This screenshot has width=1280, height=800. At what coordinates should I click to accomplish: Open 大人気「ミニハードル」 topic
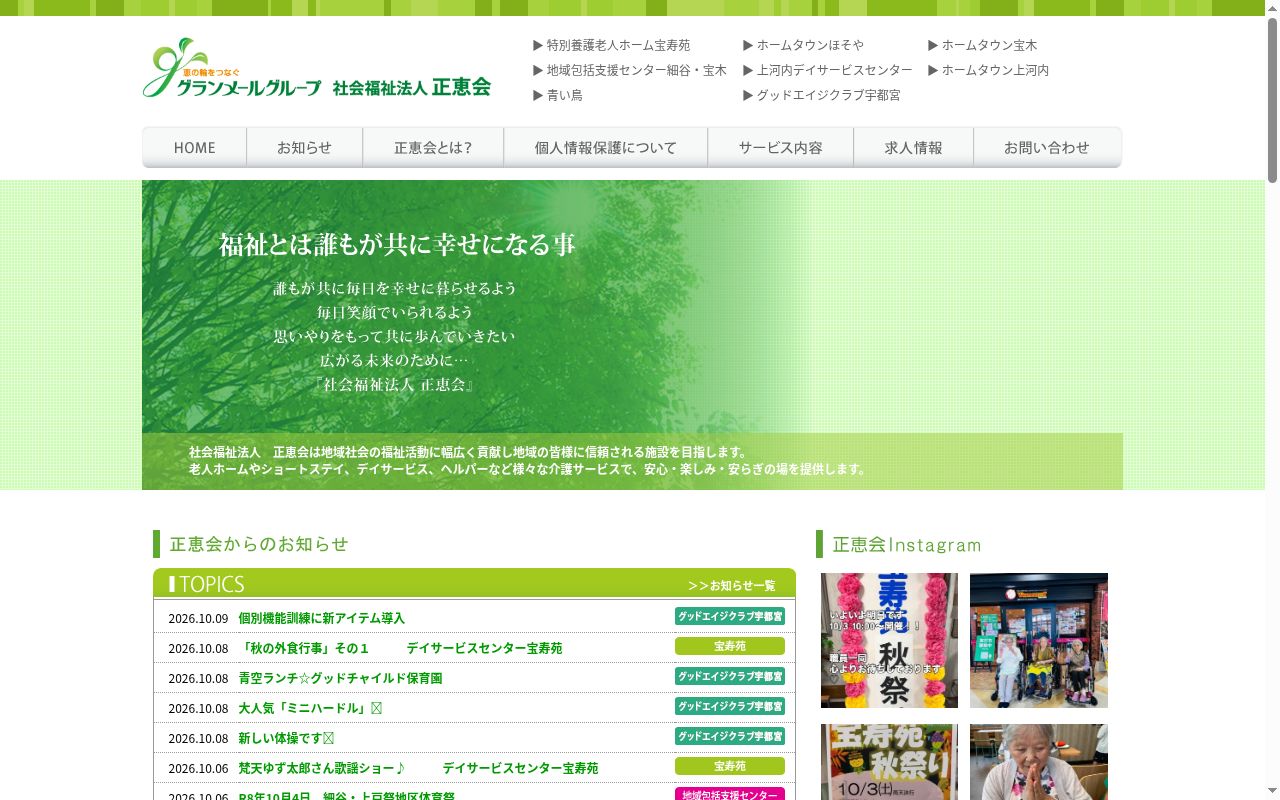[x=310, y=708]
